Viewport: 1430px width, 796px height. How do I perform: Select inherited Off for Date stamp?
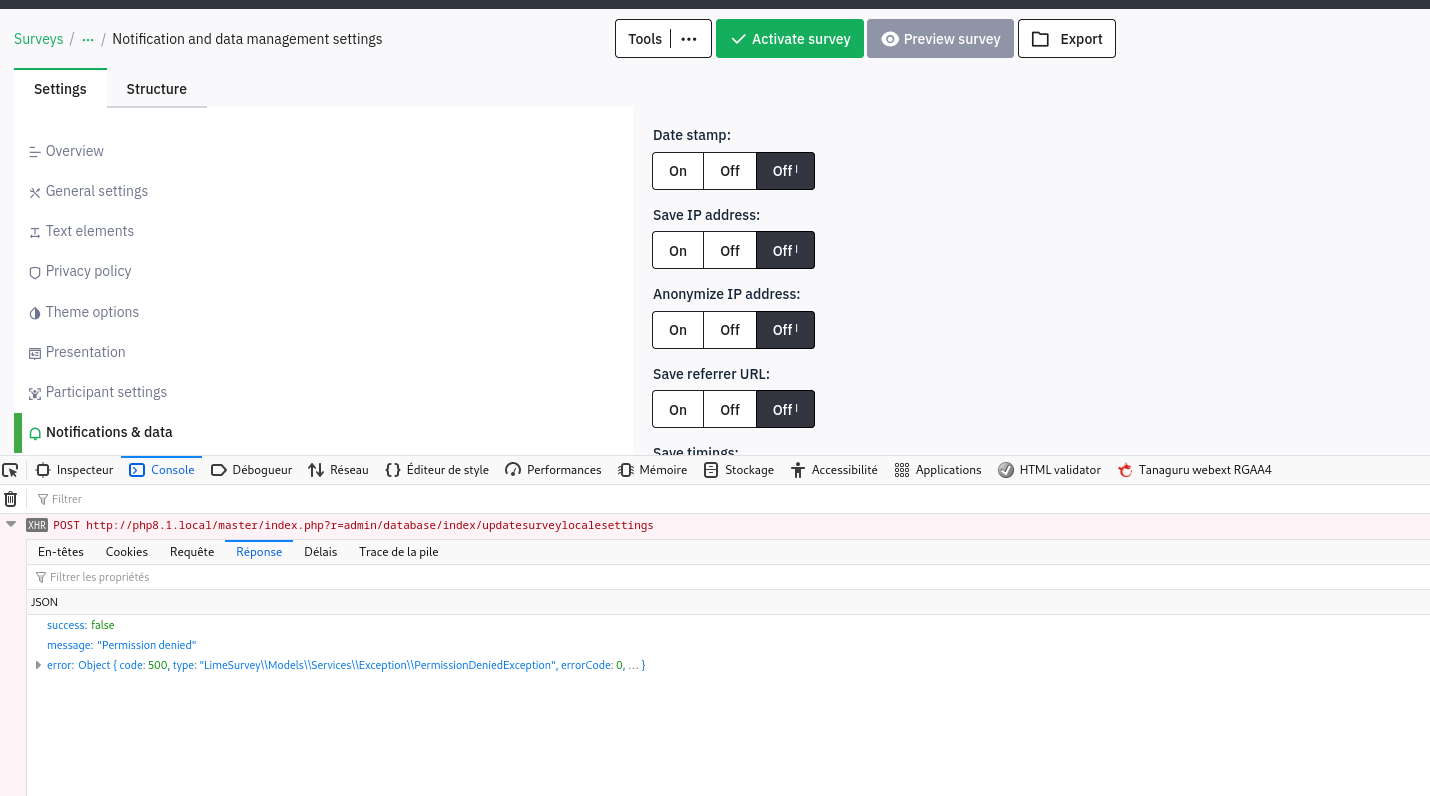786,171
